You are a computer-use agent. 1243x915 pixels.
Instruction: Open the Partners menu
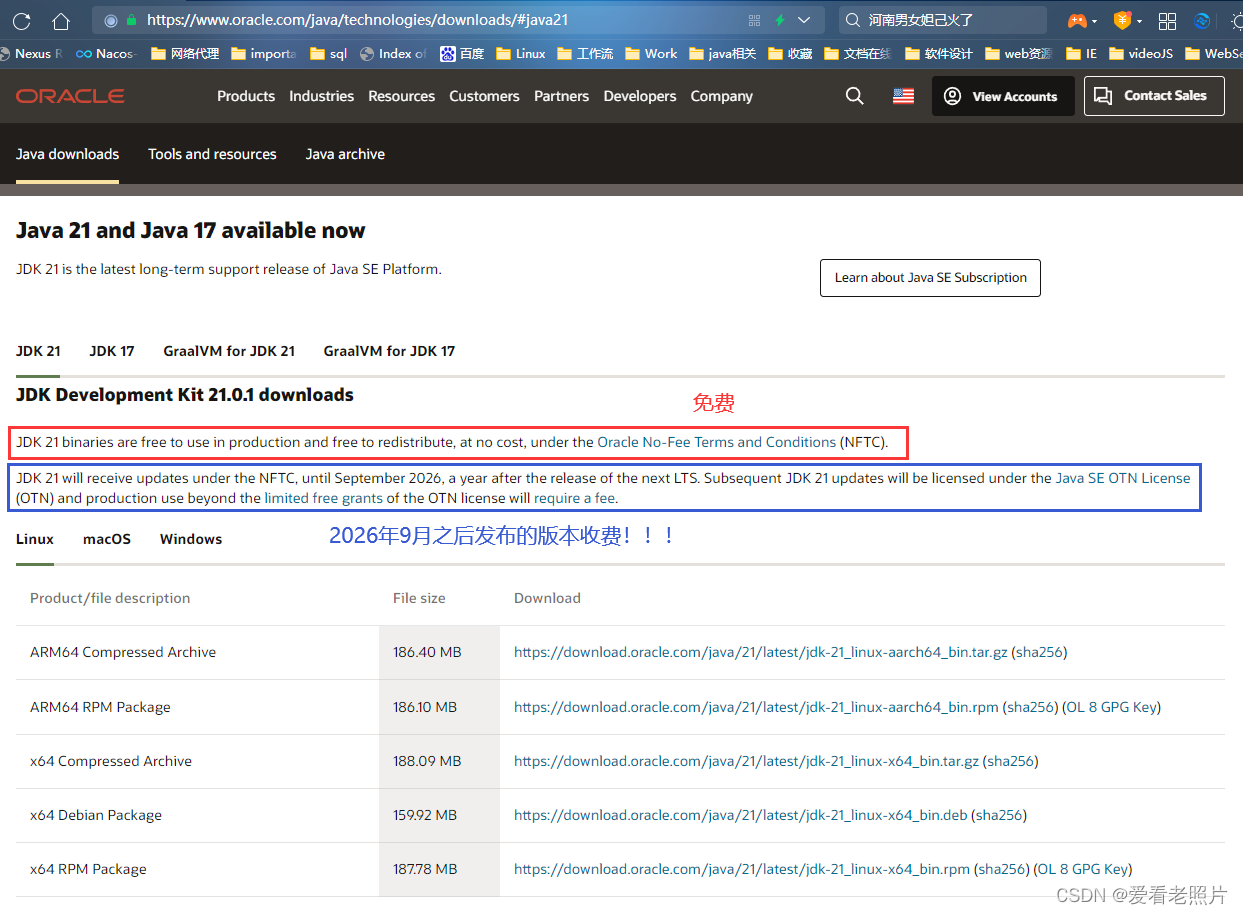561,96
